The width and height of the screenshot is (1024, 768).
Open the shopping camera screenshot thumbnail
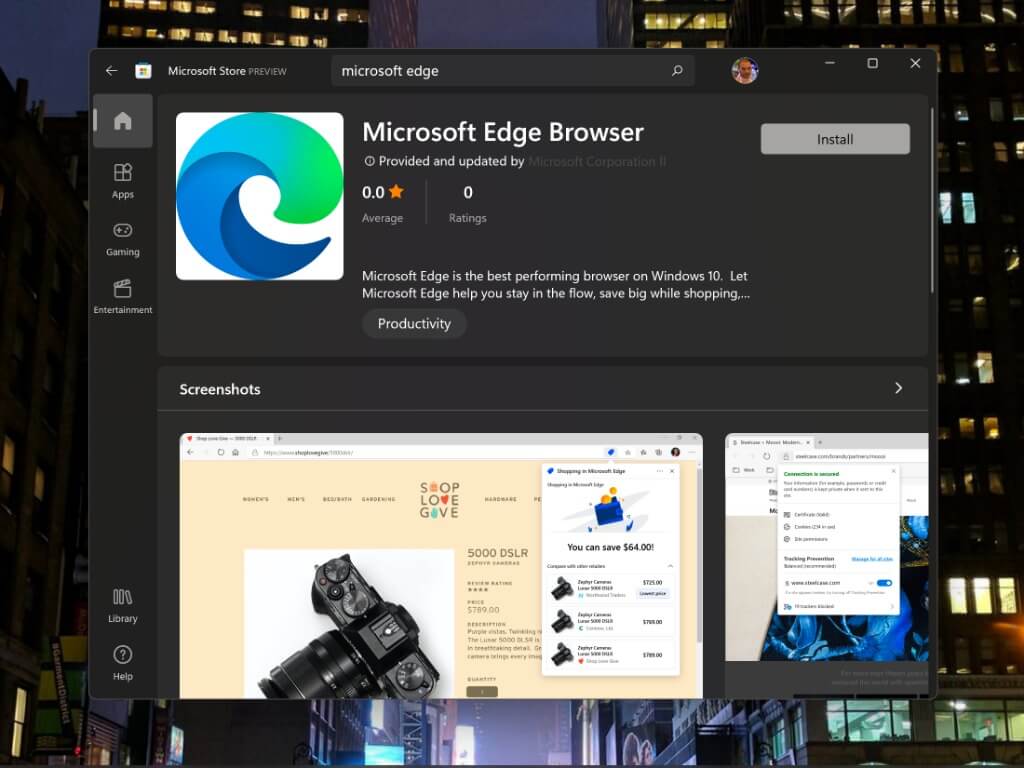(441, 566)
